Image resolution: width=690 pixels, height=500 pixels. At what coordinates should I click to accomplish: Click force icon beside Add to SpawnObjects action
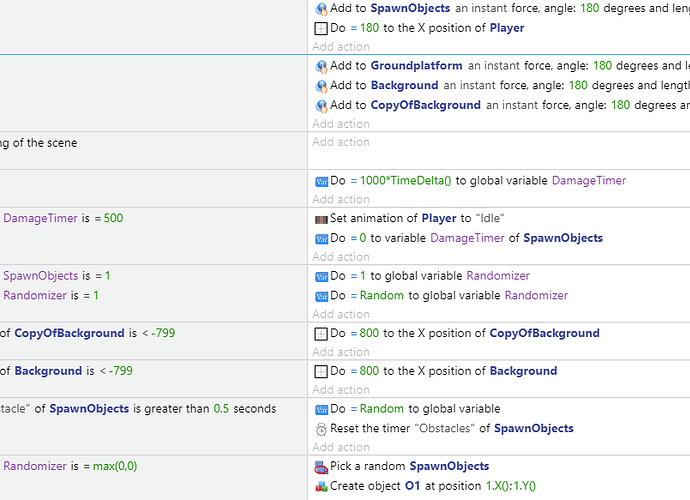click(321, 9)
